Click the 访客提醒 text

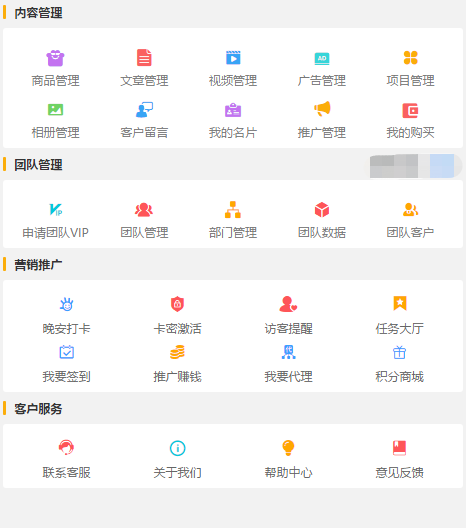coord(288,329)
